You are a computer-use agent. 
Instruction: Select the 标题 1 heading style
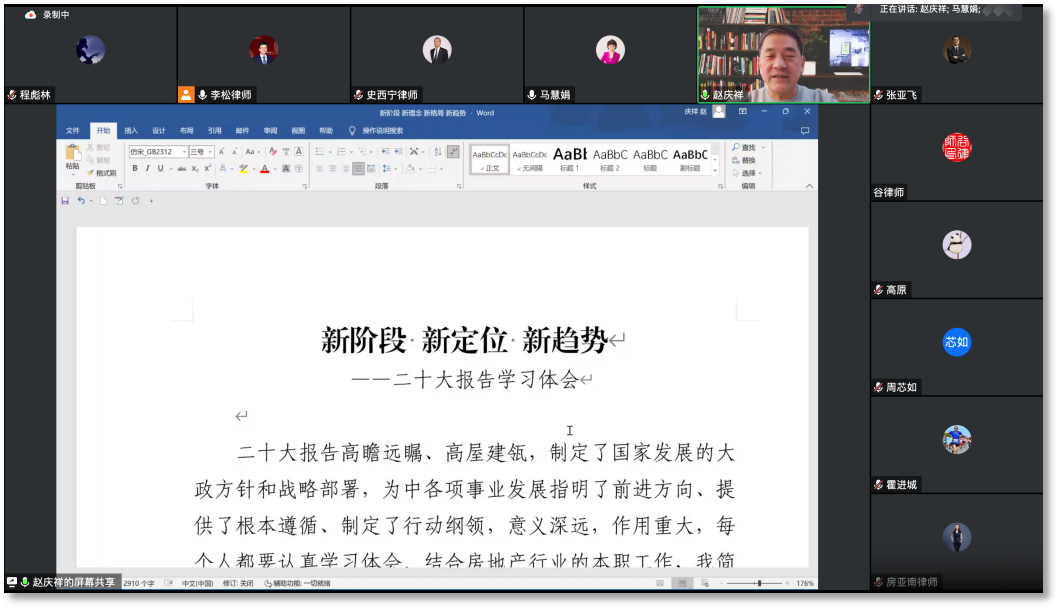point(569,158)
